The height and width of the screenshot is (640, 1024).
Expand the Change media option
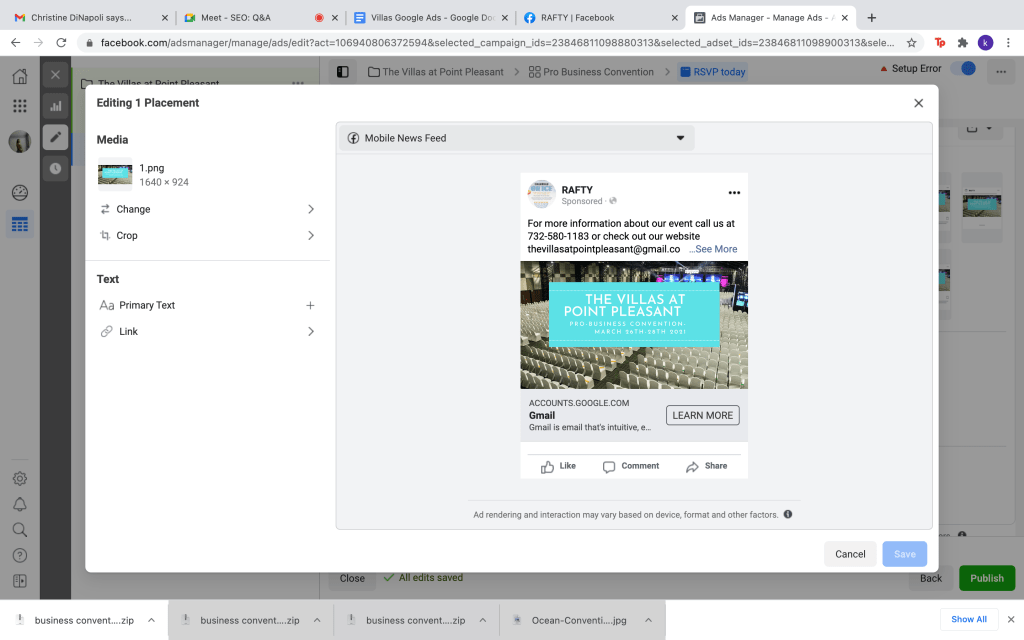(208, 209)
